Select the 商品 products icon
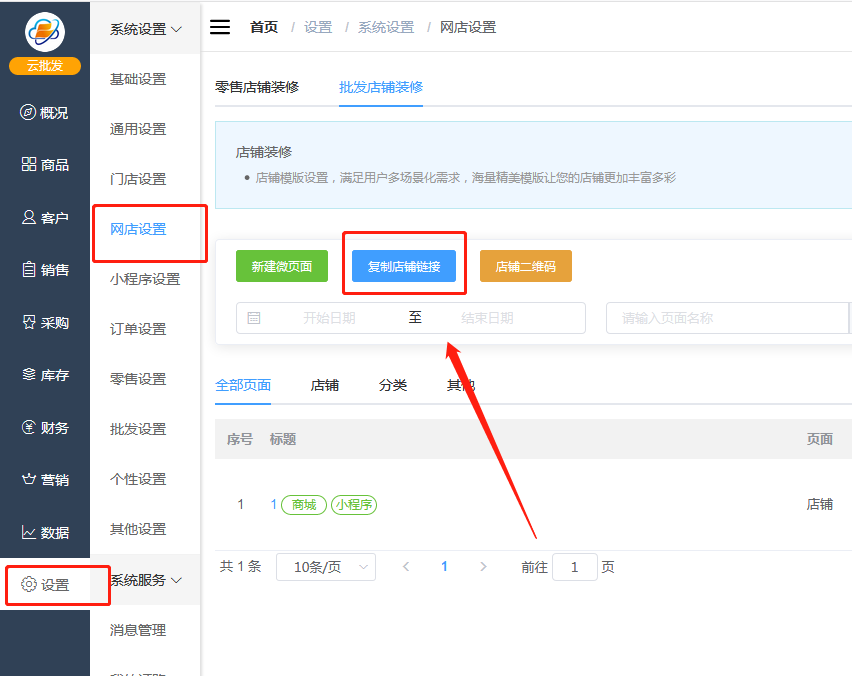This screenshot has height=676, width=852. click(x=44, y=164)
